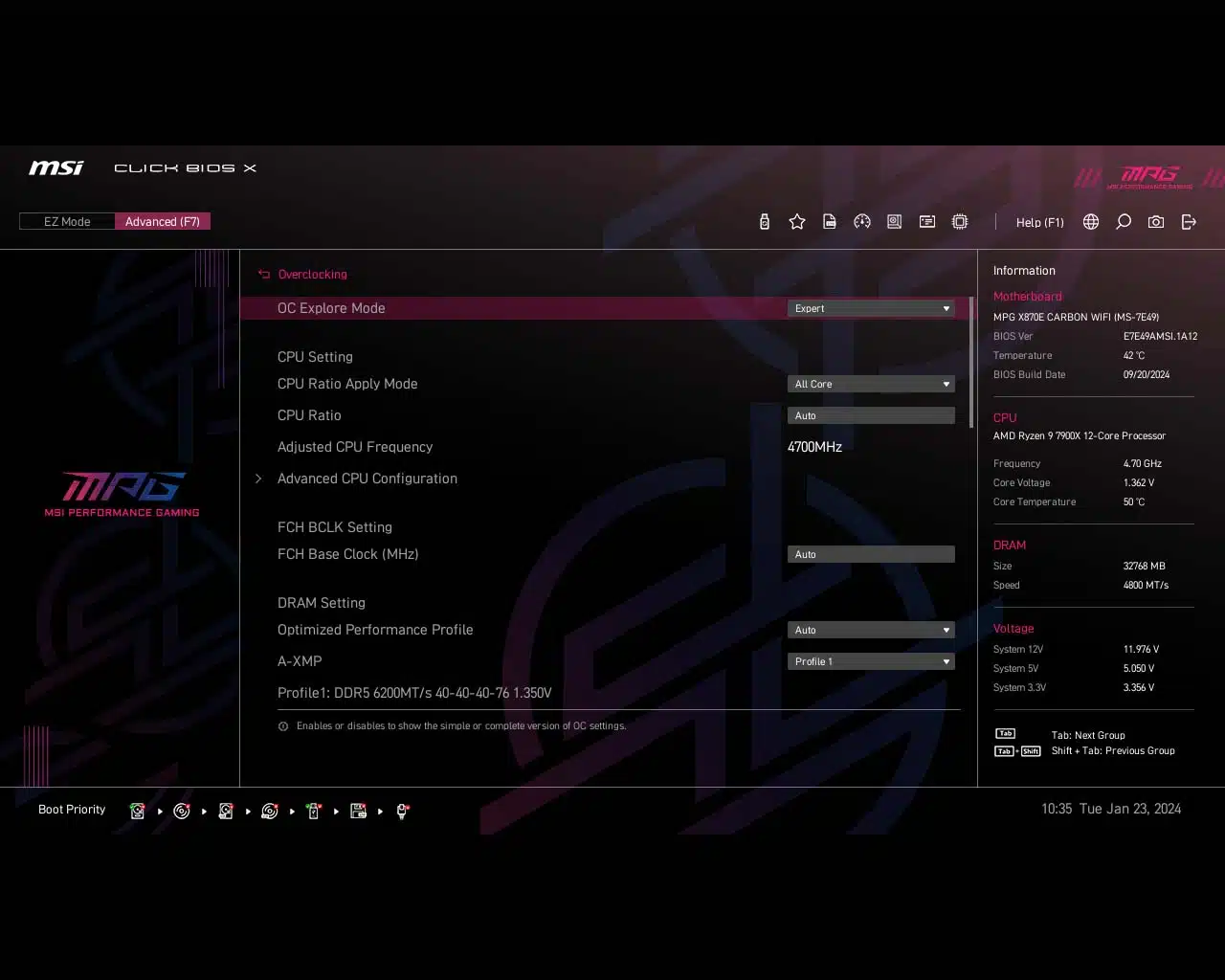Expand Advanced CPU Configuration submenu
Screen dimensions: 1225x980
367,479
